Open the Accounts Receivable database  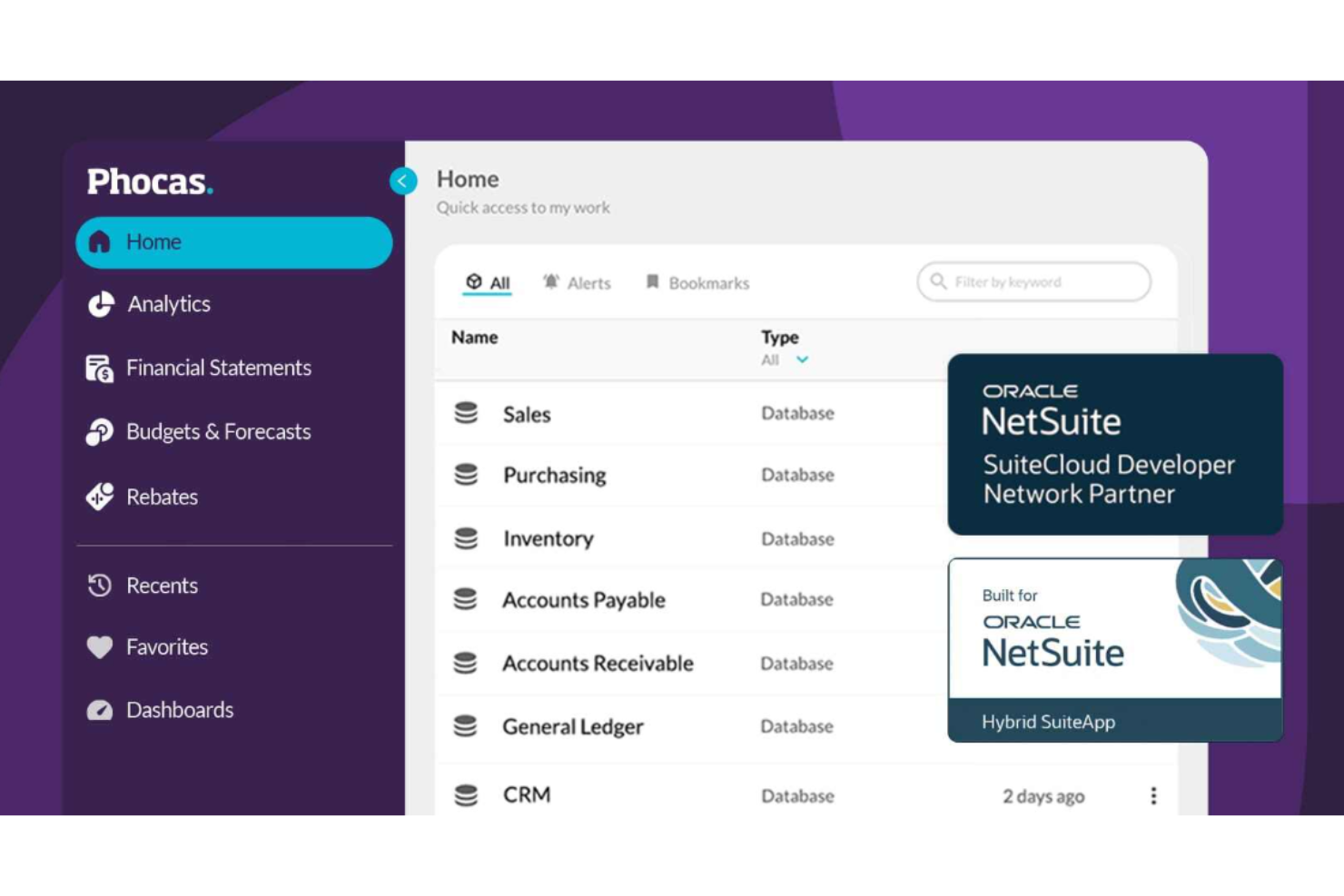pyautogui.click(x=598, y=664)
